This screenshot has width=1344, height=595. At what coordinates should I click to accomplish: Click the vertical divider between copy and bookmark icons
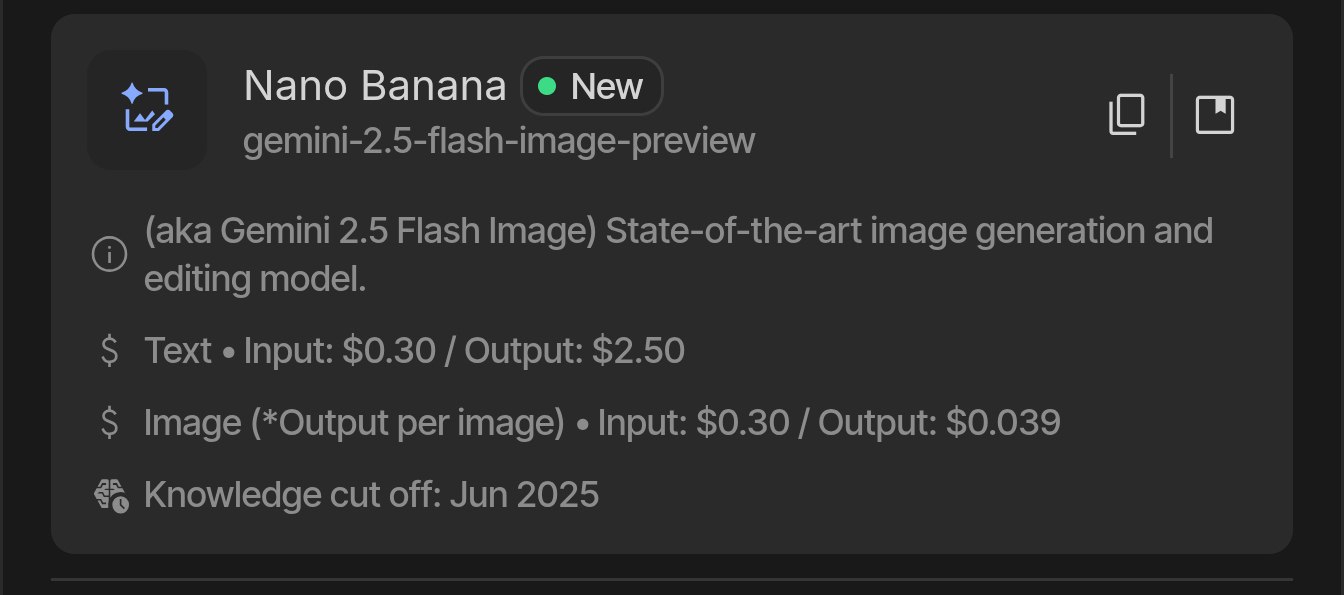coord(1171,115)
